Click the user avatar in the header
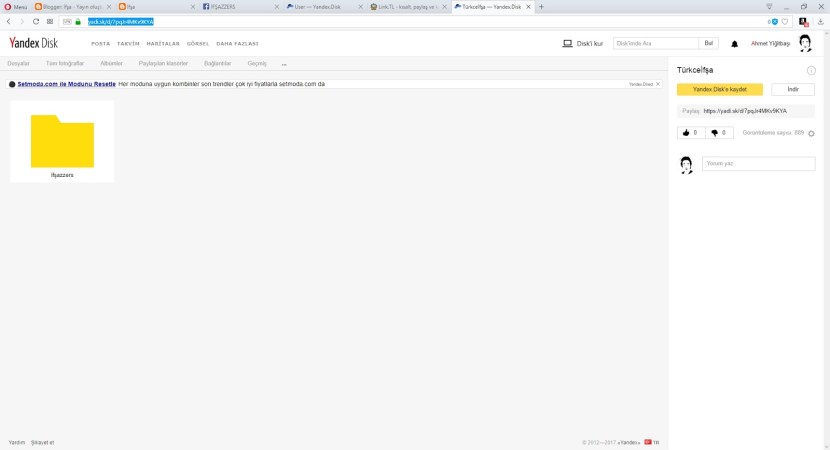830x450 pixels. pos(805,44)
